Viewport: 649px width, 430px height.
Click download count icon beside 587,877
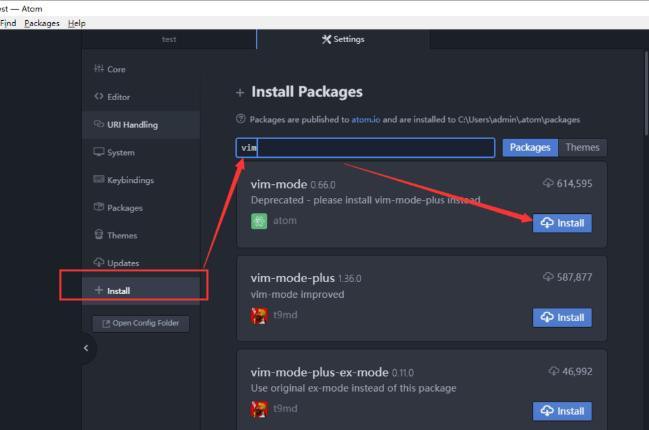coord(548,276)
